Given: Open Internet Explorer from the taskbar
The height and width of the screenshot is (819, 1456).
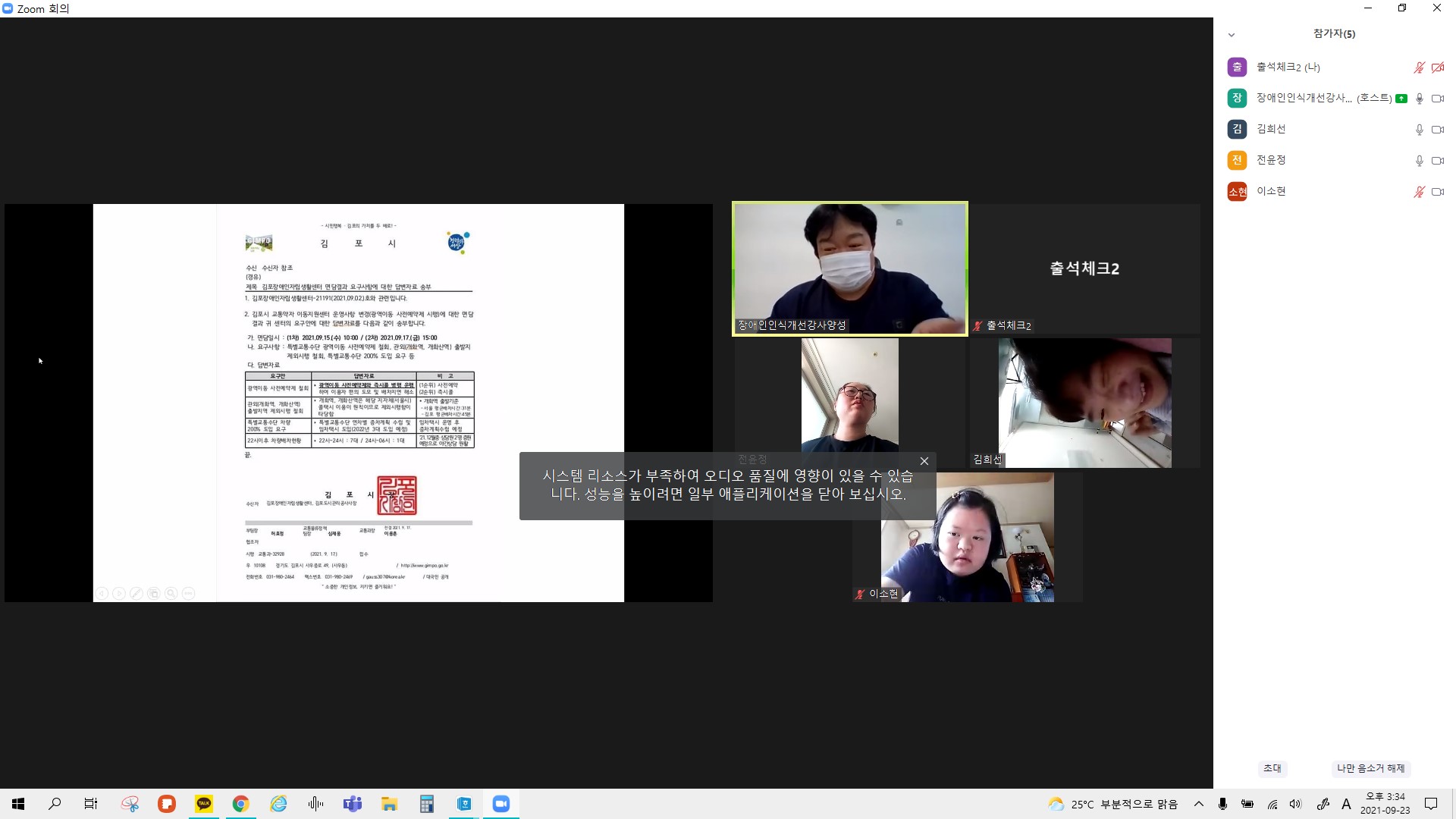Looking at the screenshot, I should [x=278, y=804].
